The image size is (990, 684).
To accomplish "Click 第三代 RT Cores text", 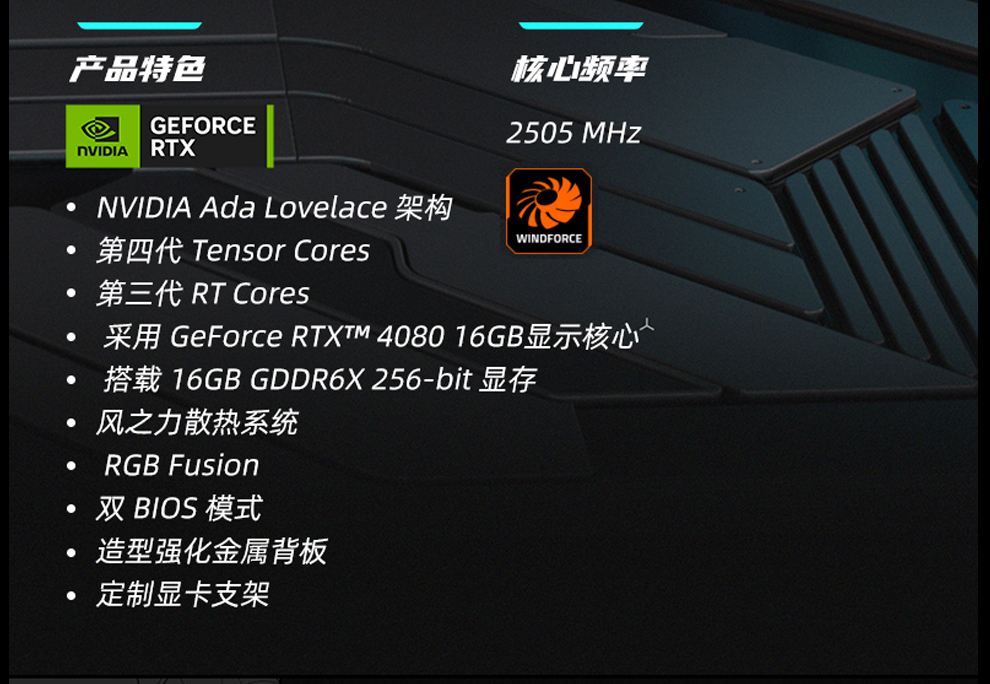I will (203, 294).
